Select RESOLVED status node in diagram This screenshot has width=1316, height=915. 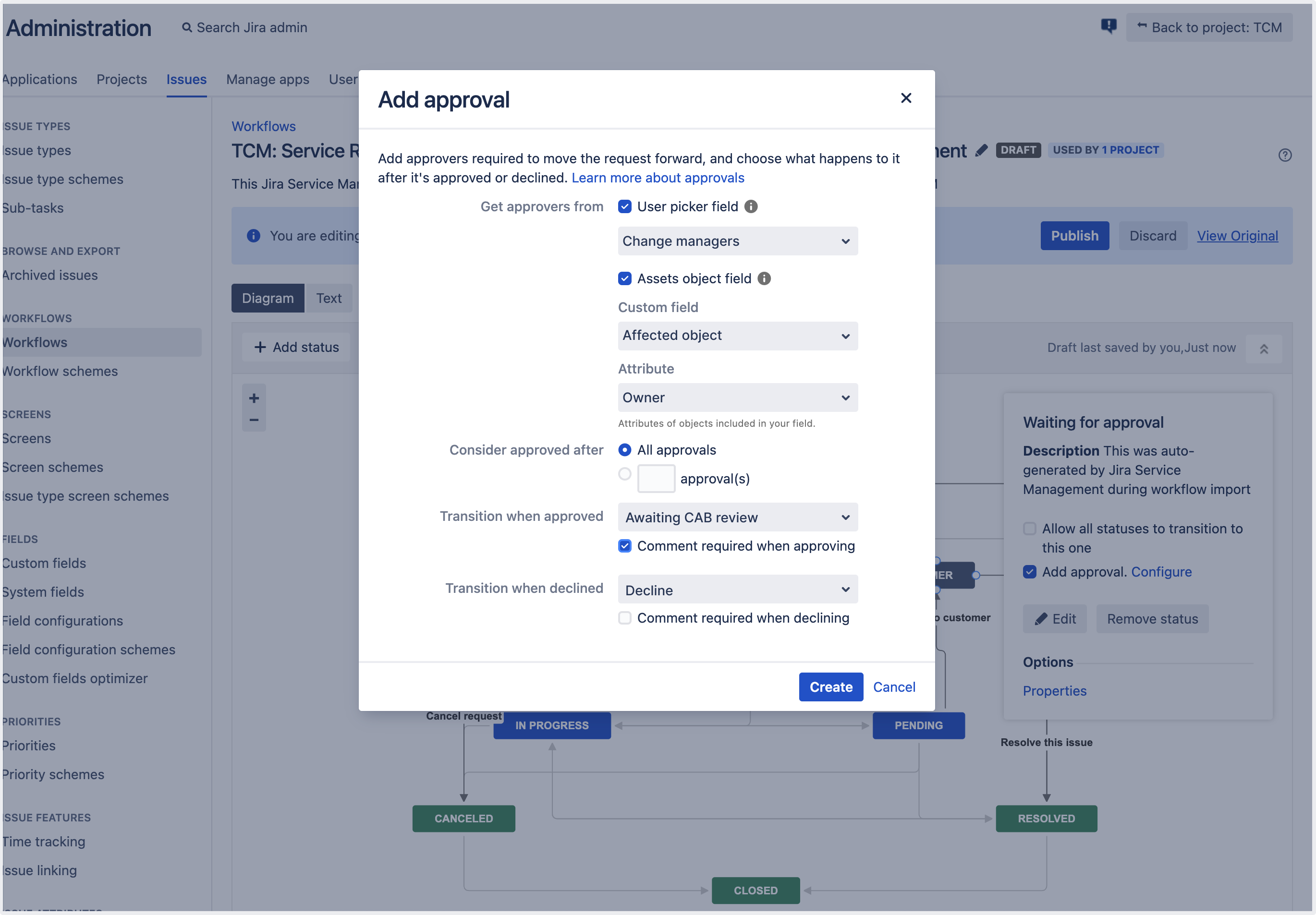(x=1046, y=818)
